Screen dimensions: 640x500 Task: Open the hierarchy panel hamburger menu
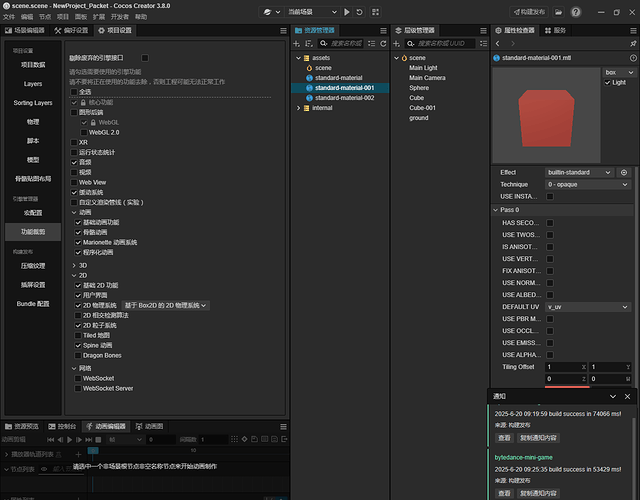click(483, 31)
